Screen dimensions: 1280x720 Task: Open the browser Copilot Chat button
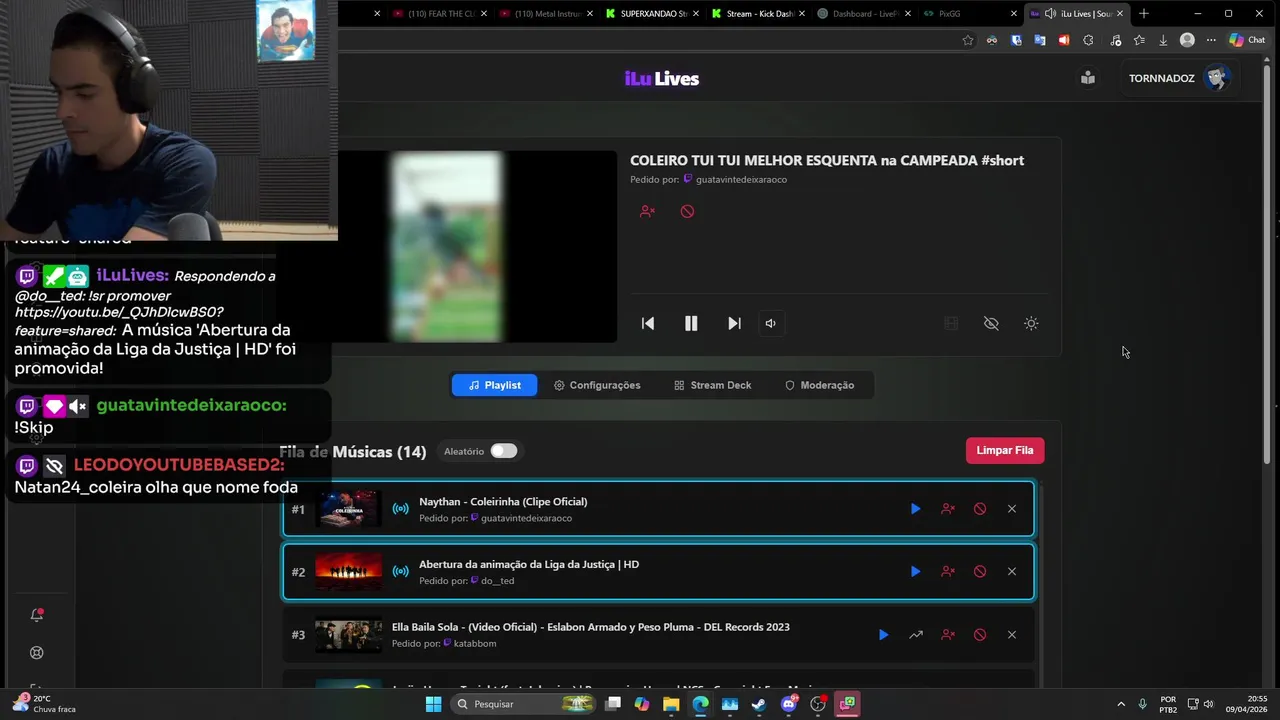click(x=1247, y=40)
